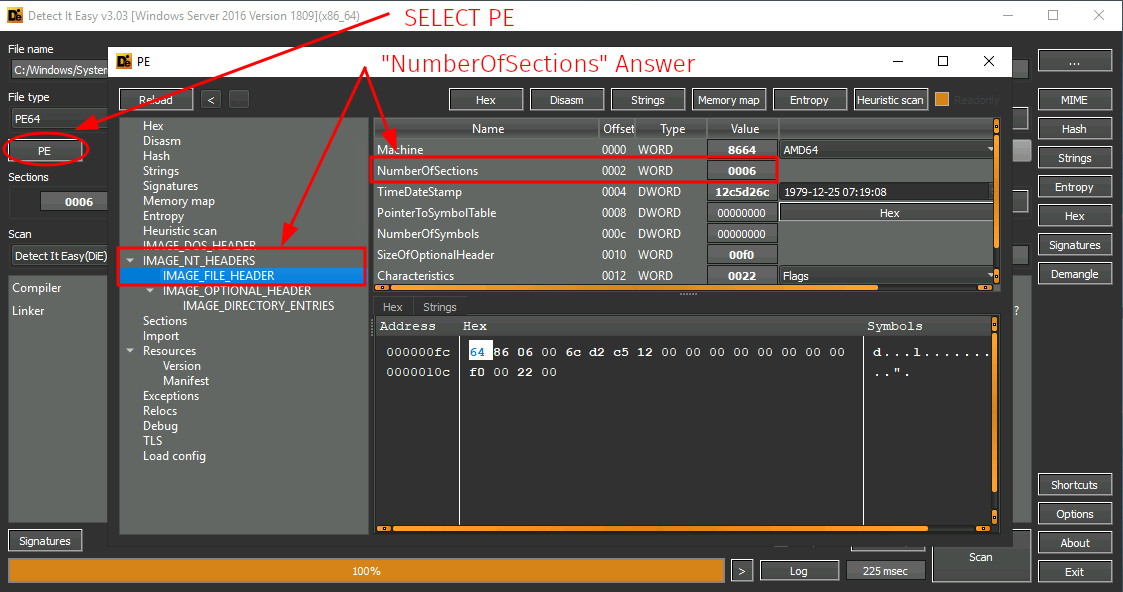Click the back arrow button beside Reload
The image size is (1123, 592).
click(210, 99)
